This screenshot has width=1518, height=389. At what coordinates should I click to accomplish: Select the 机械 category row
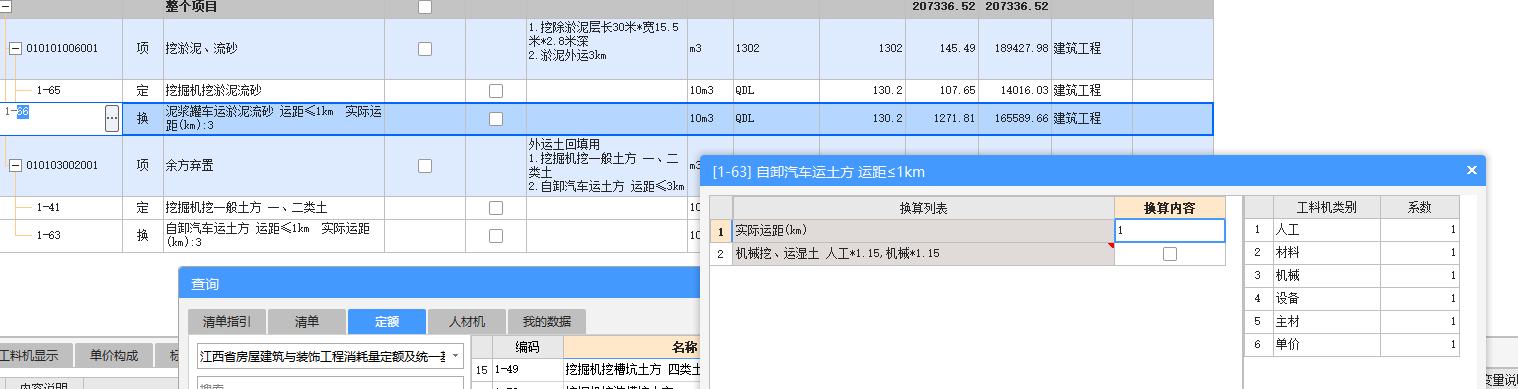click(x=1326, y=275)
